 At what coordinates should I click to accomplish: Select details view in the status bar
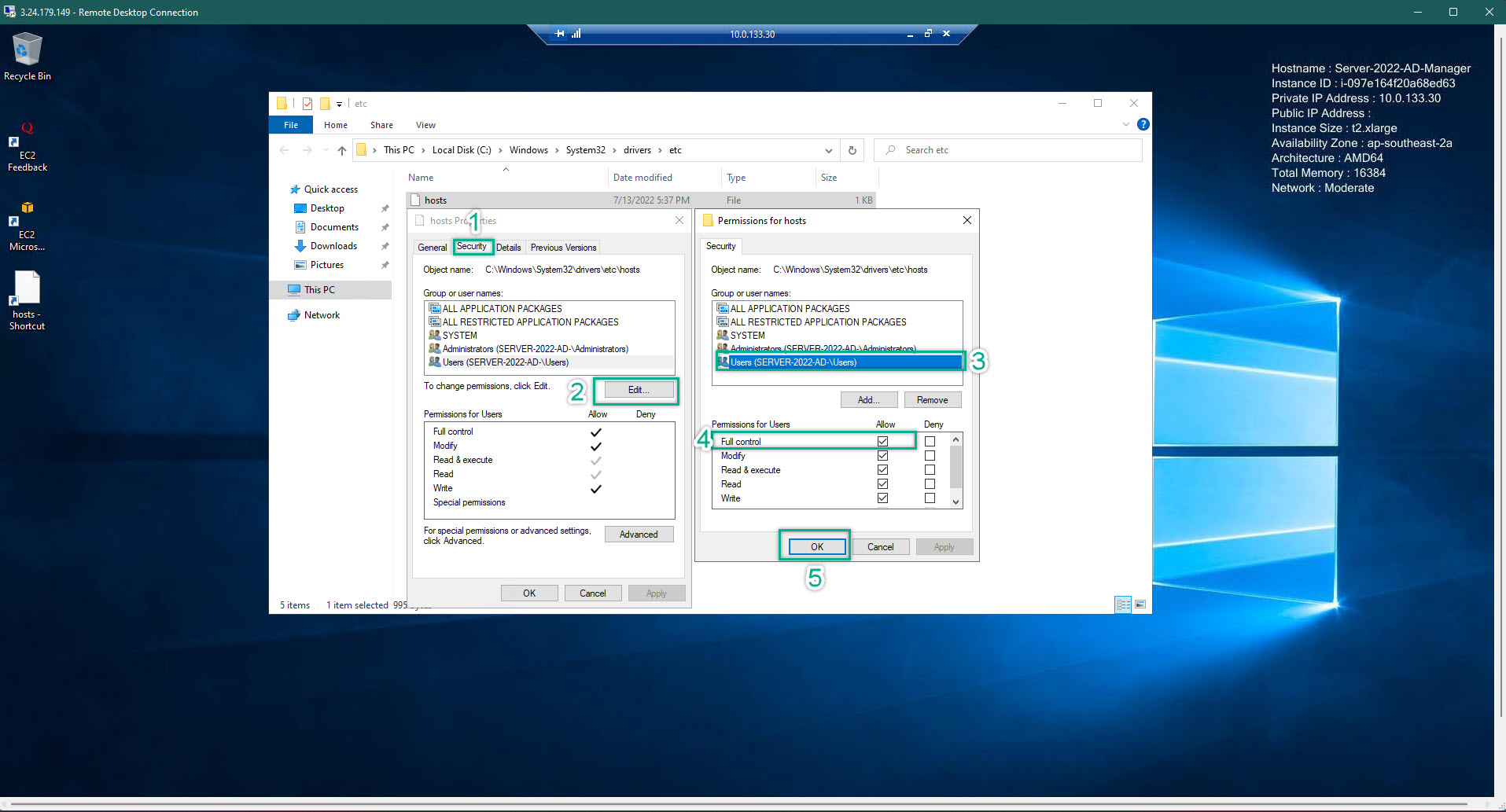(1123, 604)
